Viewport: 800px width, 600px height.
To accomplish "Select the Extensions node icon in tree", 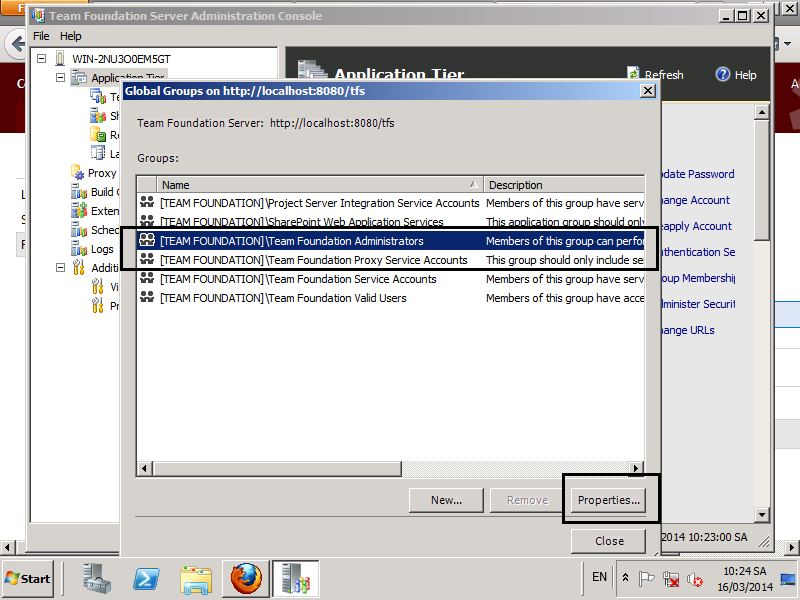I will pyautogui.click(x=79, y=211).
